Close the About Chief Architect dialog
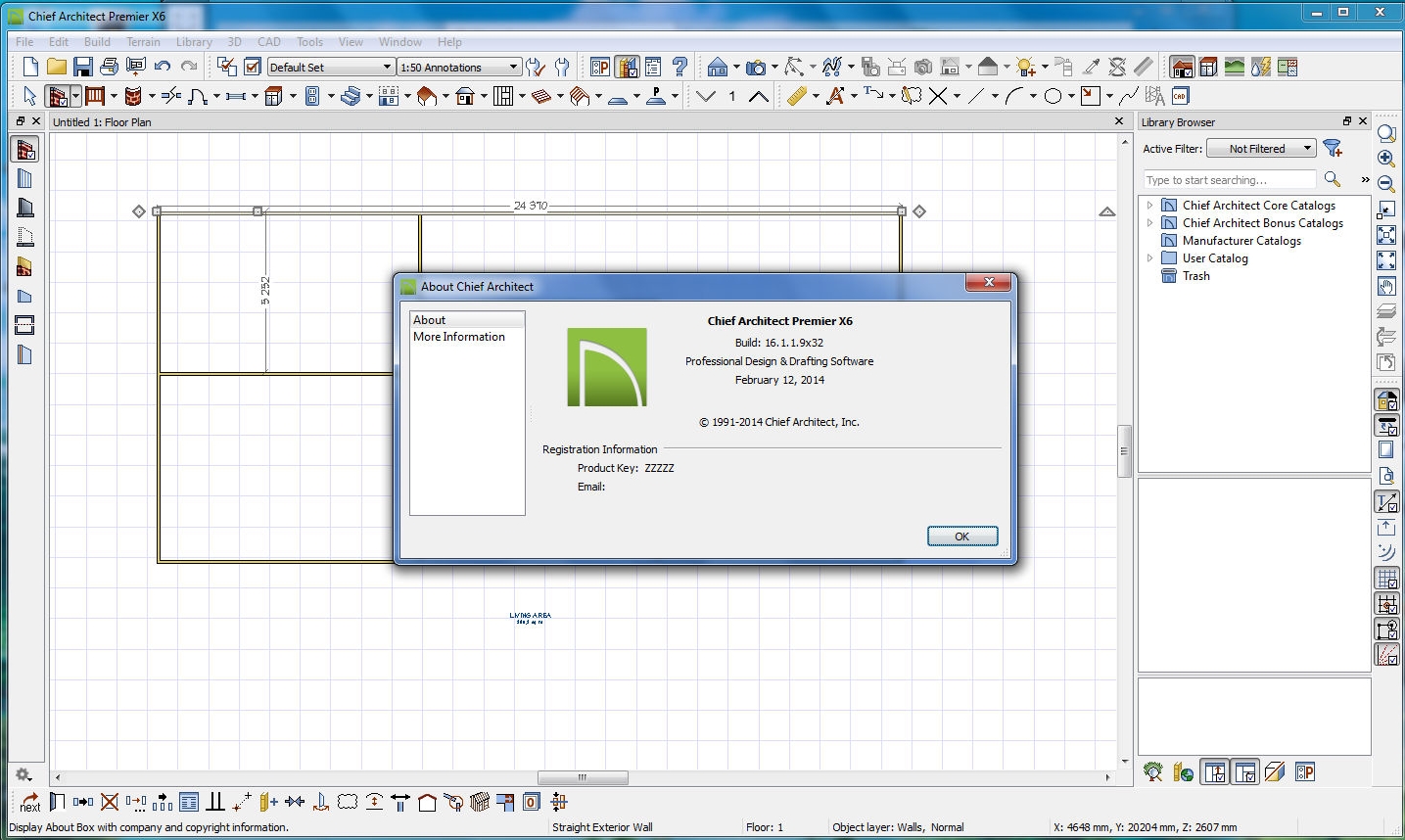This screenshot has width=1405, height=840. 989,282
